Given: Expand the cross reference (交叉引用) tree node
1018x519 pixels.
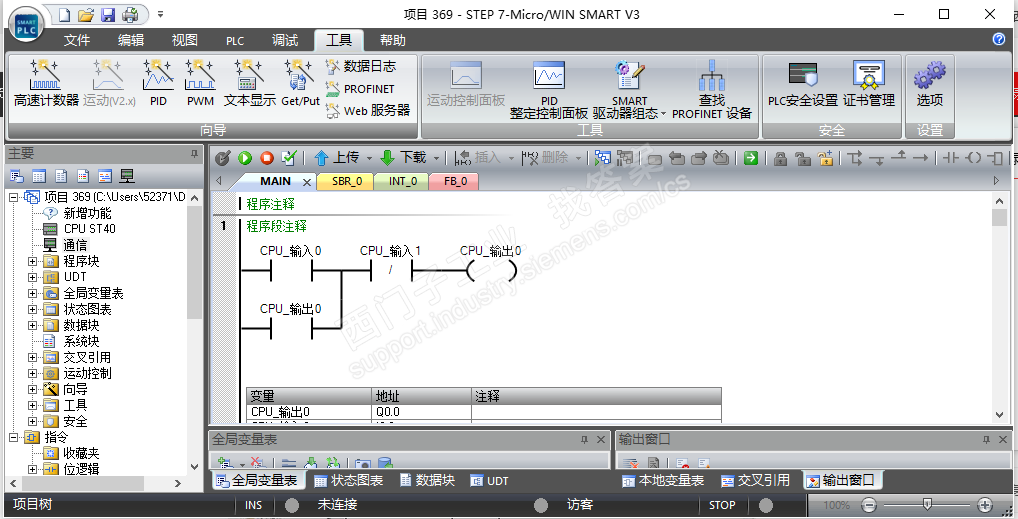Looking at the screenshot, I should pyautogui.click(x=32, y=357).
